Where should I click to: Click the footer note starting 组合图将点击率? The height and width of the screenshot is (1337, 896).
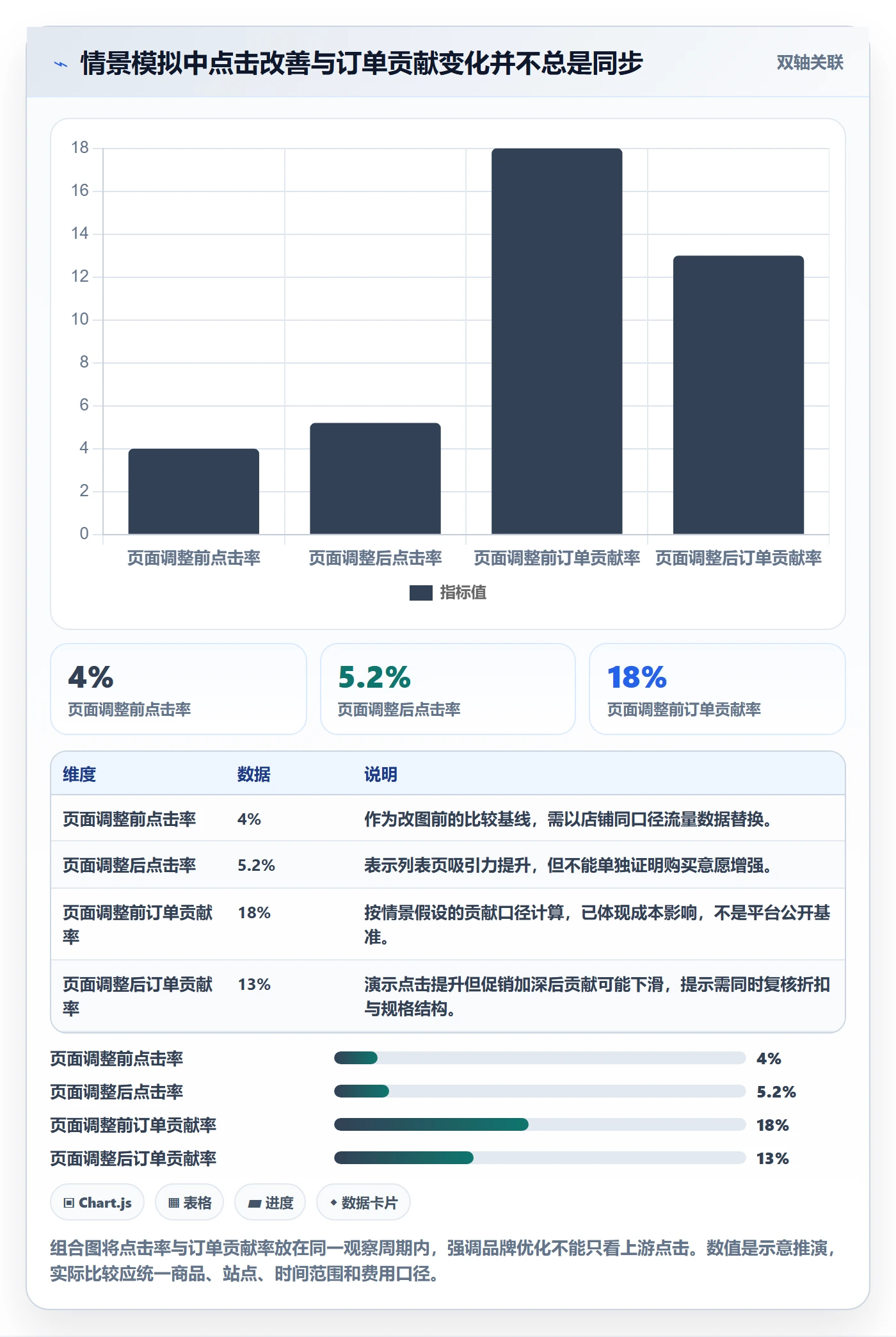(x=443, y=1261)
